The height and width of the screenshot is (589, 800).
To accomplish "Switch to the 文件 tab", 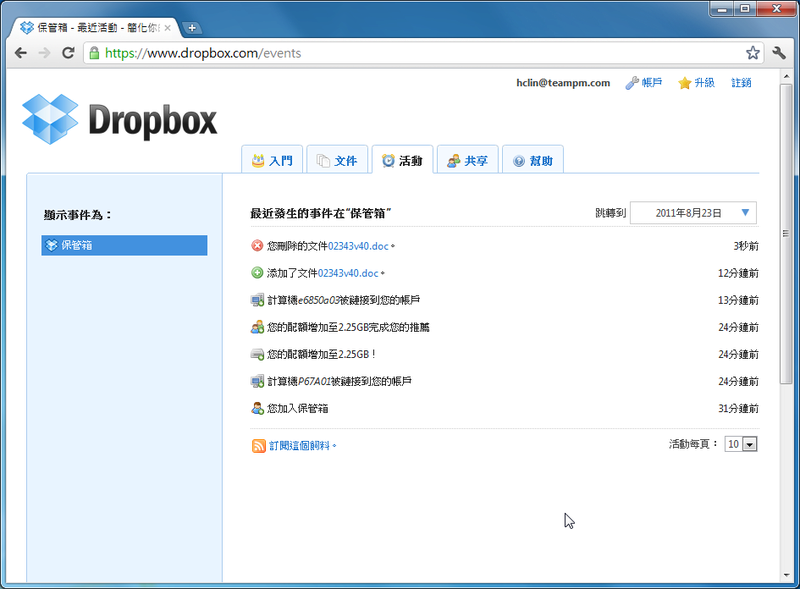I will [337, 160].
